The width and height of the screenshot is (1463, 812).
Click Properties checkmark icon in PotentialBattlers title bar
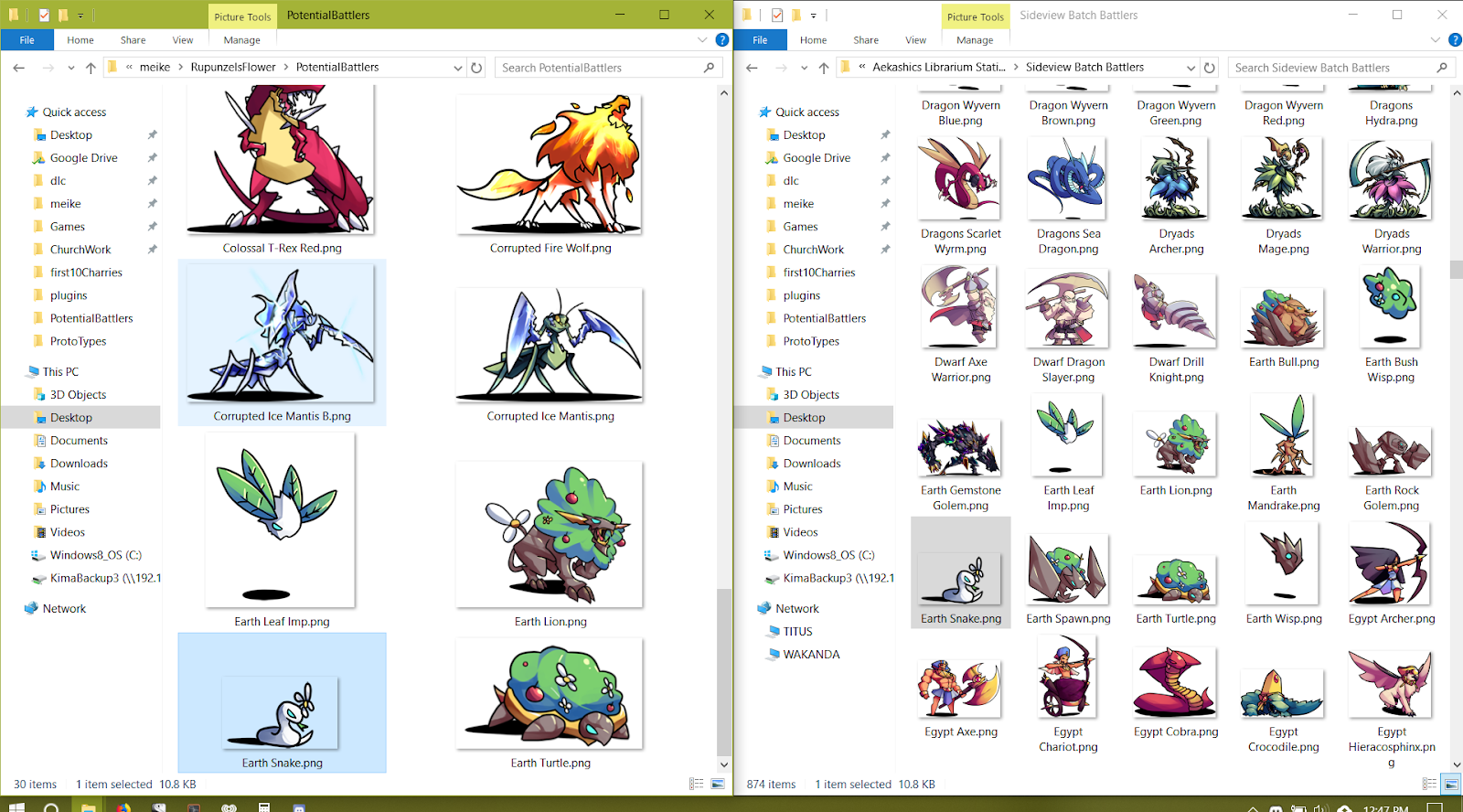(43, 16)
